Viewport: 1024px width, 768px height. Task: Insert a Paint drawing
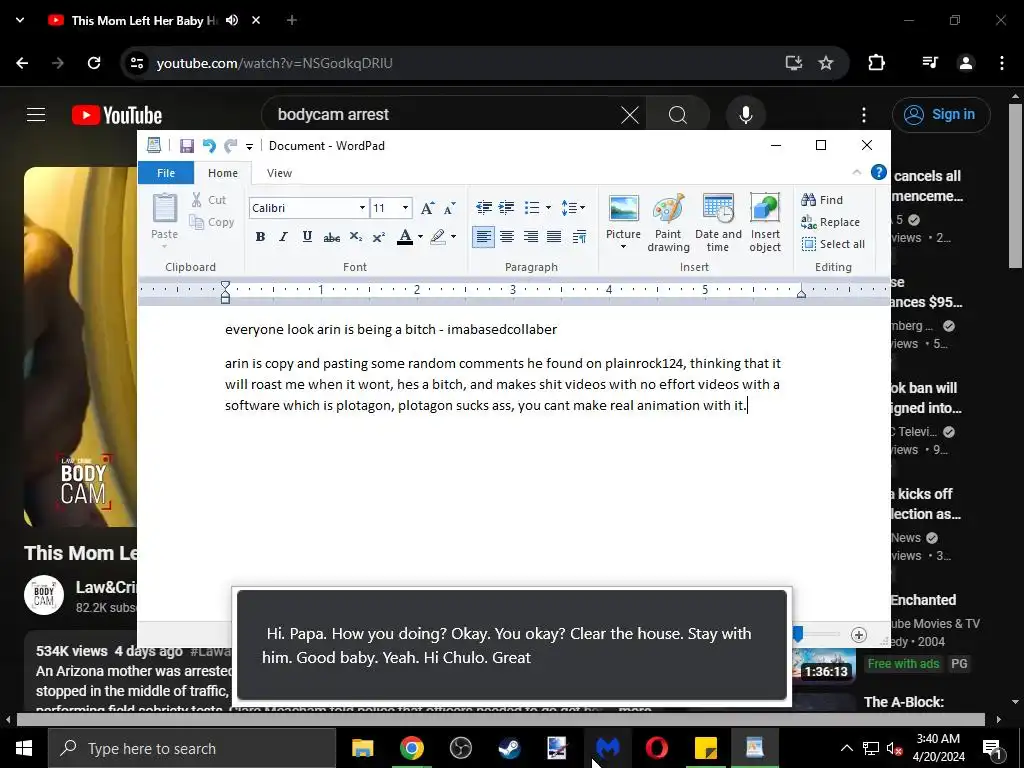(x=668, y=223)
